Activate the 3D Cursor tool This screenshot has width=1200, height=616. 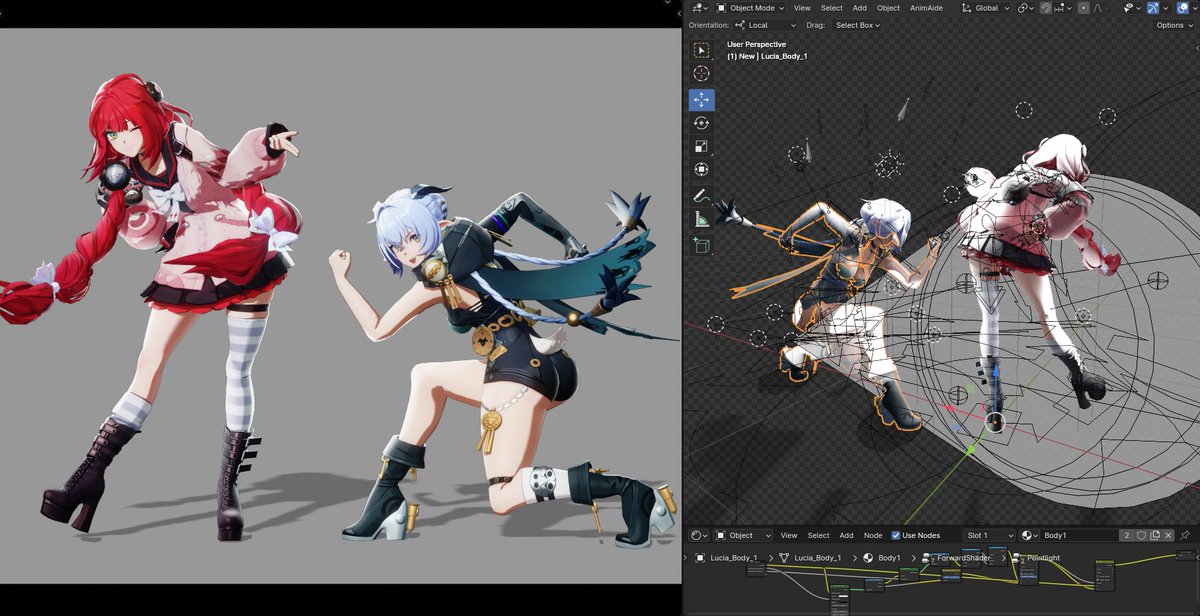click(701, 73)
